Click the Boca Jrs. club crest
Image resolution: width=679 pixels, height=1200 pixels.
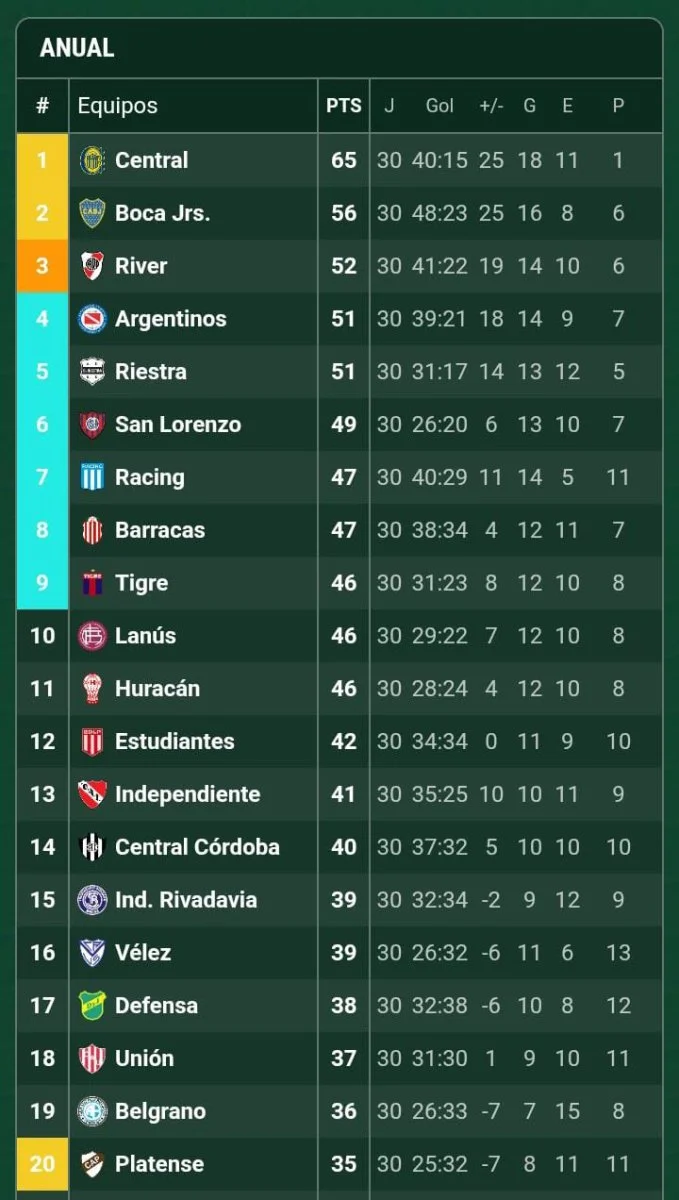click(x=92, y=213)
